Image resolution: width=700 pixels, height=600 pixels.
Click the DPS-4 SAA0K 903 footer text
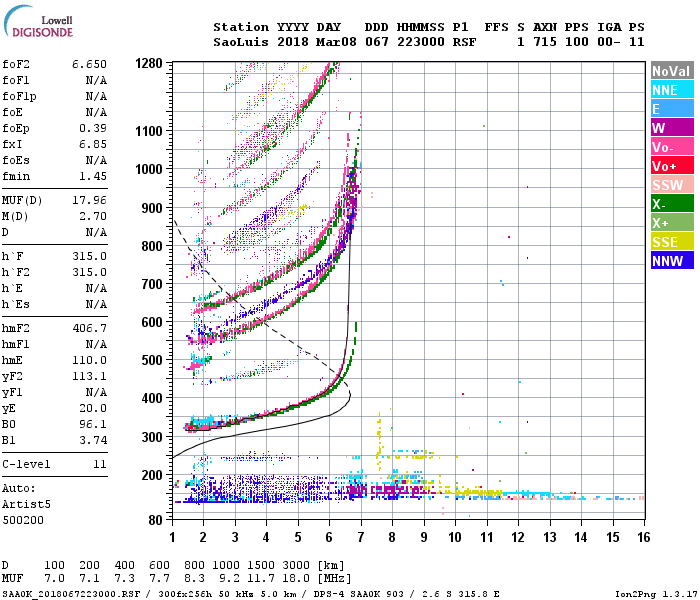pyautogui.click(x=358, y=594)
